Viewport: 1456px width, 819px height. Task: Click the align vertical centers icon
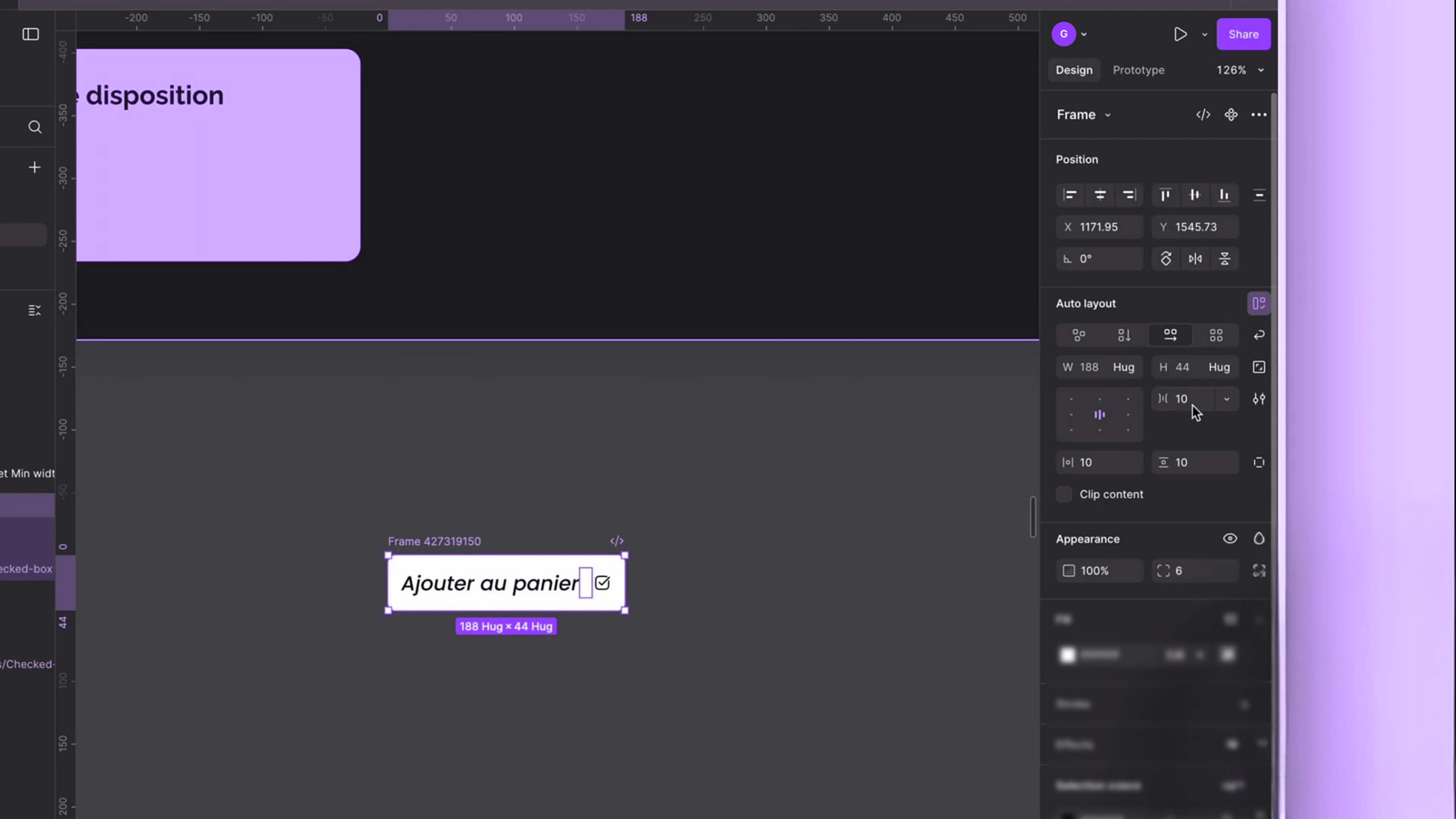tap(1194, 195)
